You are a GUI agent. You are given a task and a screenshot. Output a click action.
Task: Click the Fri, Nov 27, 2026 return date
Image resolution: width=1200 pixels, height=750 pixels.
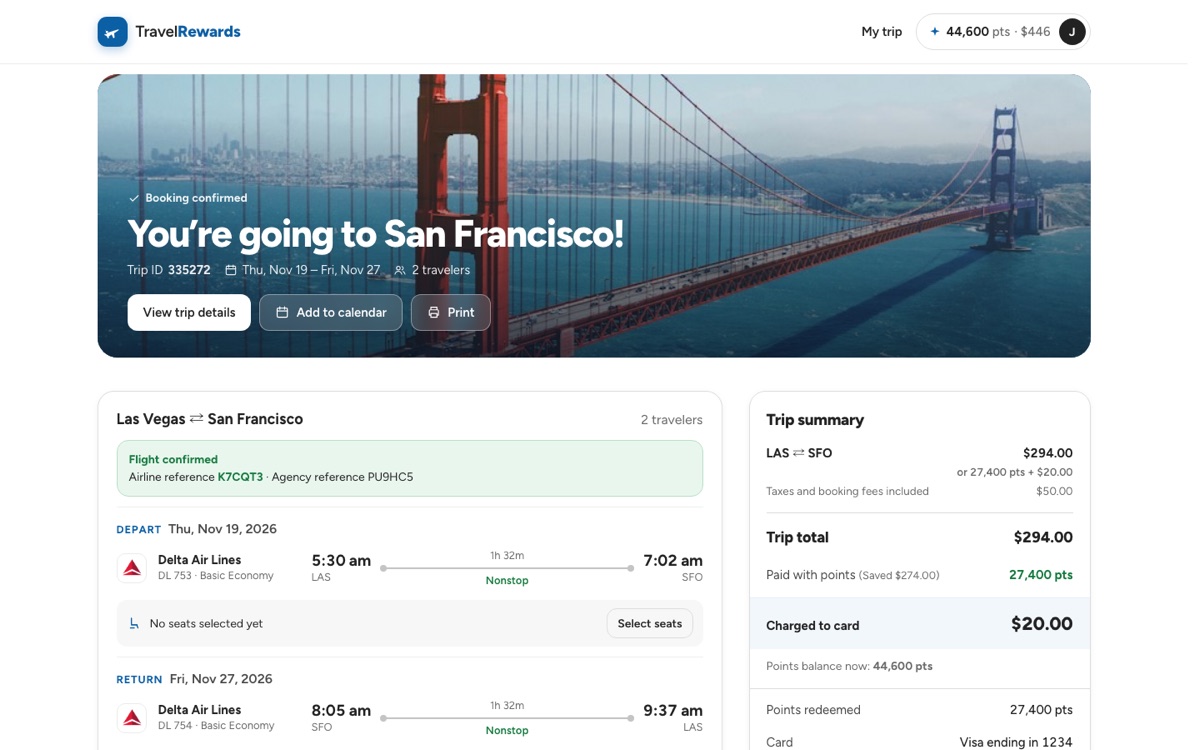[x=221, y=679]
